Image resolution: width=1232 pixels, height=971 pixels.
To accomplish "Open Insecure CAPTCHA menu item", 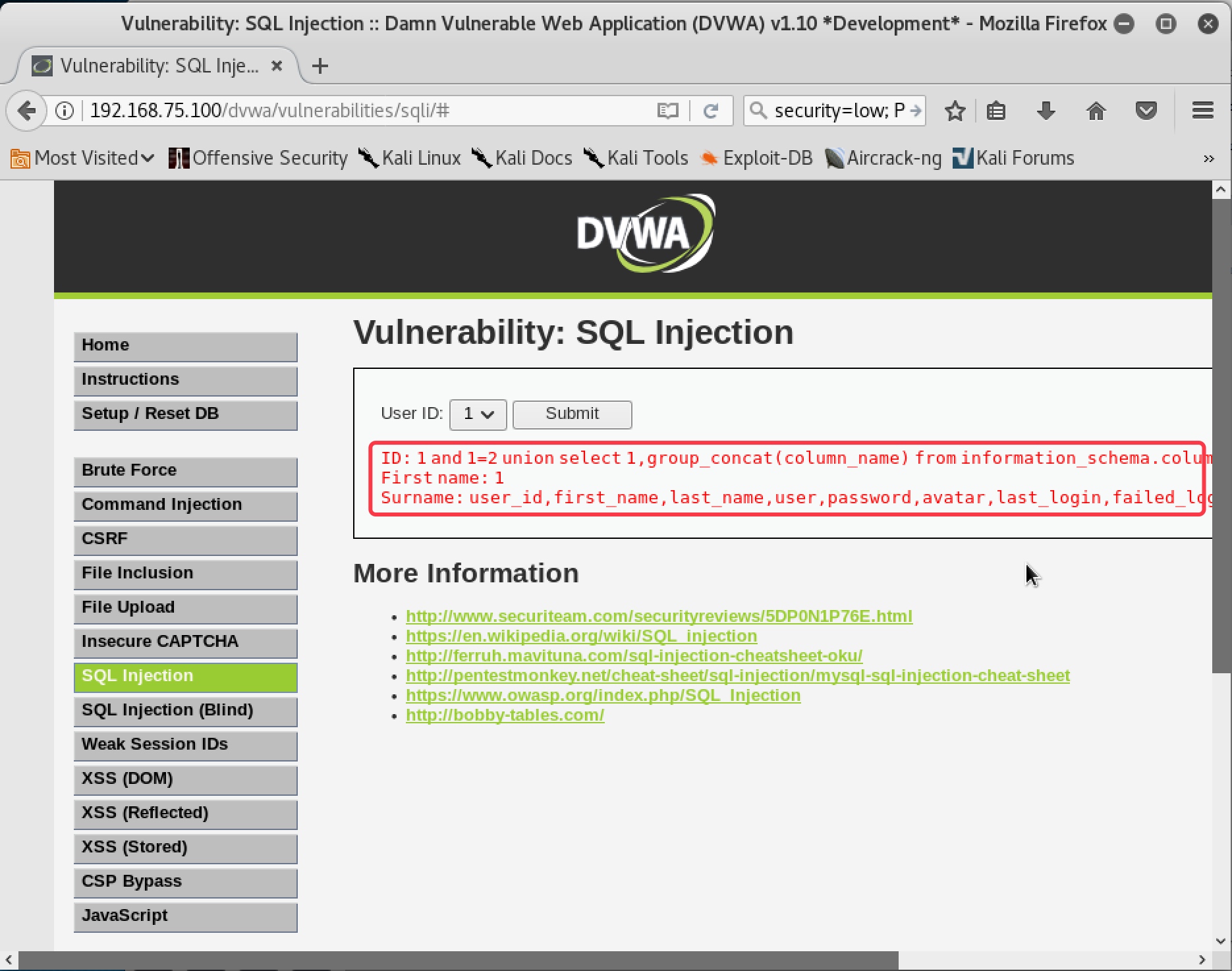I will pyautogui.click(x=185, y=643).
